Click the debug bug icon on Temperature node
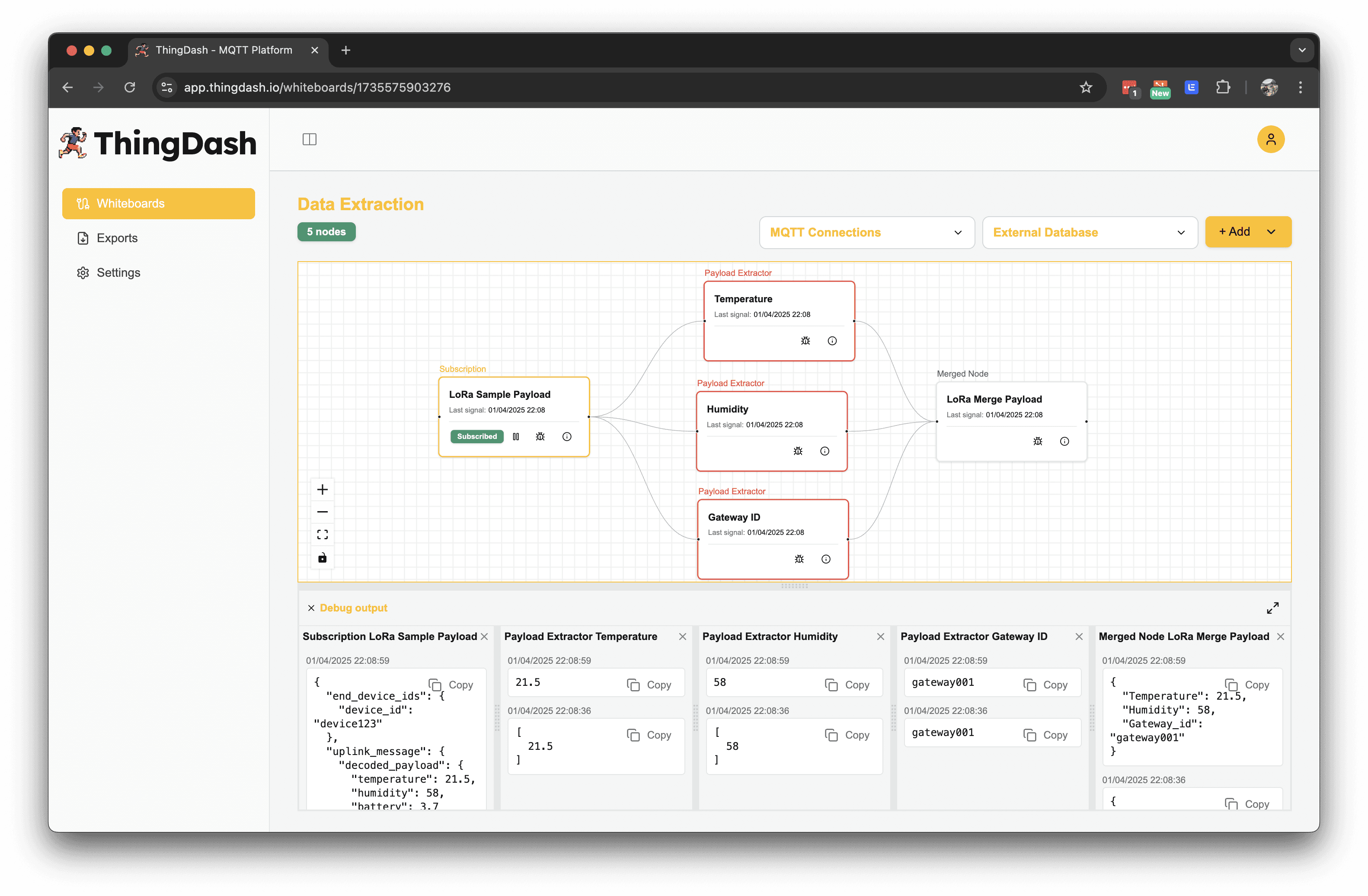This screenshot has height=896, width=1368. 805,341
